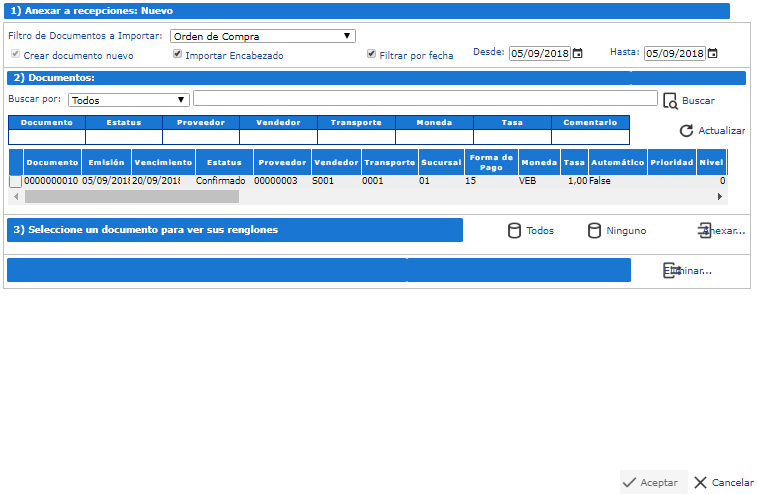Viewport: 758px width, 494px height.
Task: Toggle Importar Encabezado checkbox
Action: [x=177, y=54]
